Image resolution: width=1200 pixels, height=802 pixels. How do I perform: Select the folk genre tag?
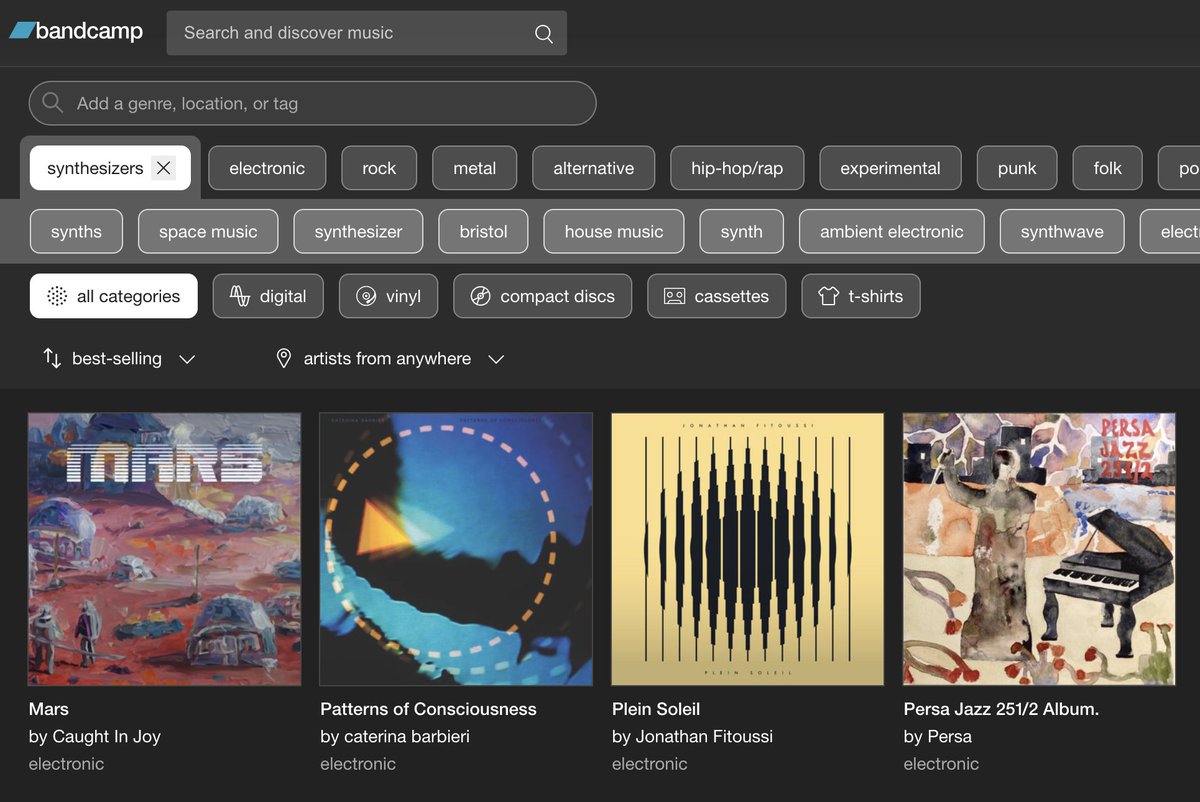click(1108, 168)
